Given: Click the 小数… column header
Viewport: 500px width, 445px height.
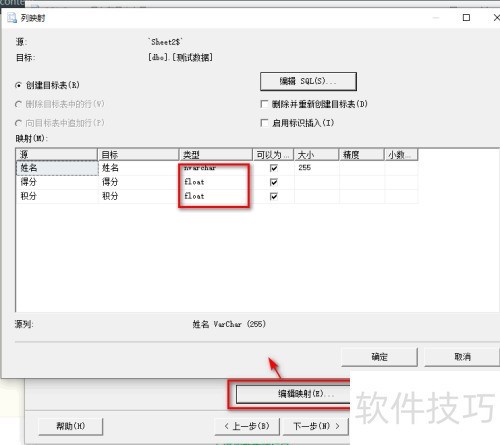Looking at the screenshot, I should click(x=401, y=155).
